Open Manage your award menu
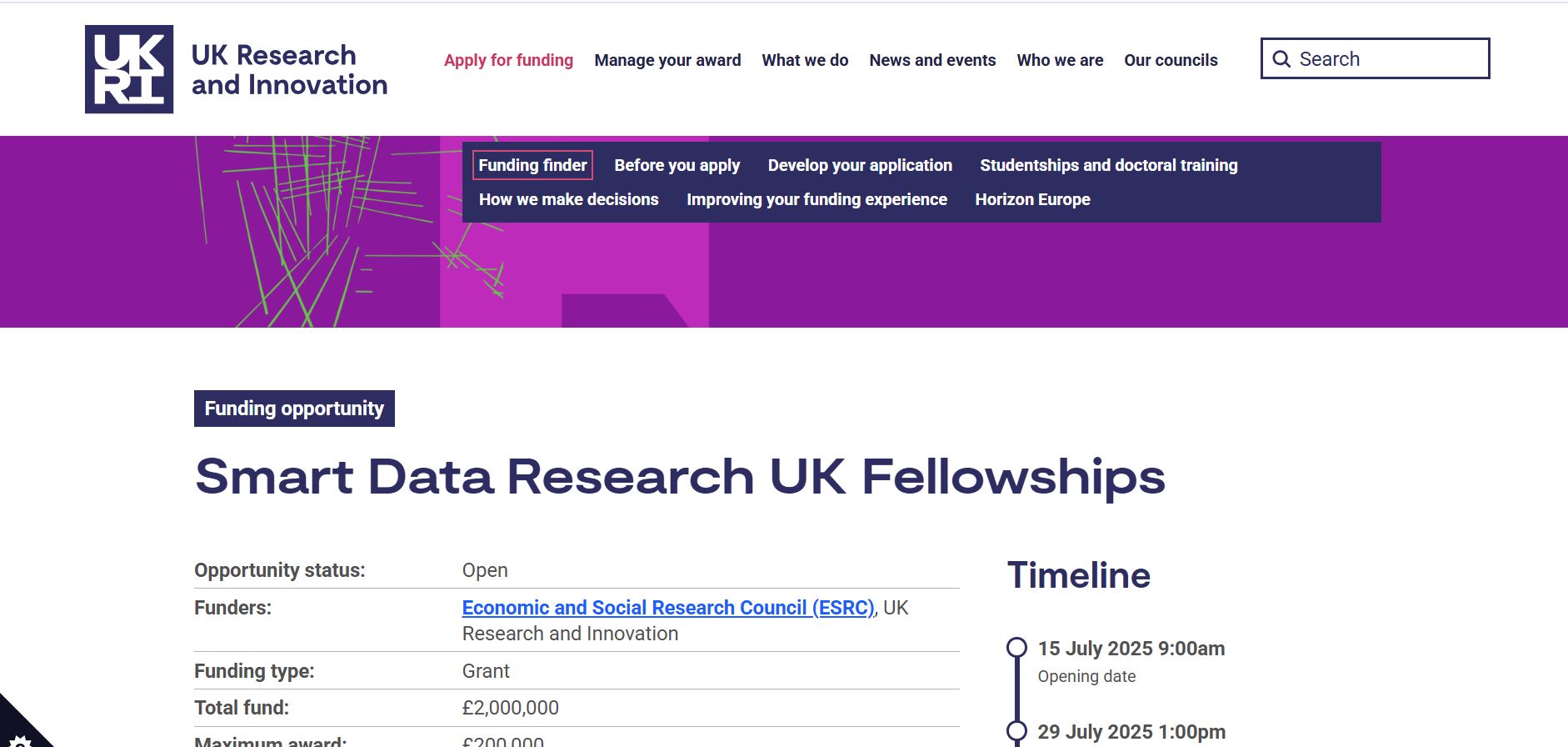The height and width of the screenshot is (747, 1568). point(667,60)
